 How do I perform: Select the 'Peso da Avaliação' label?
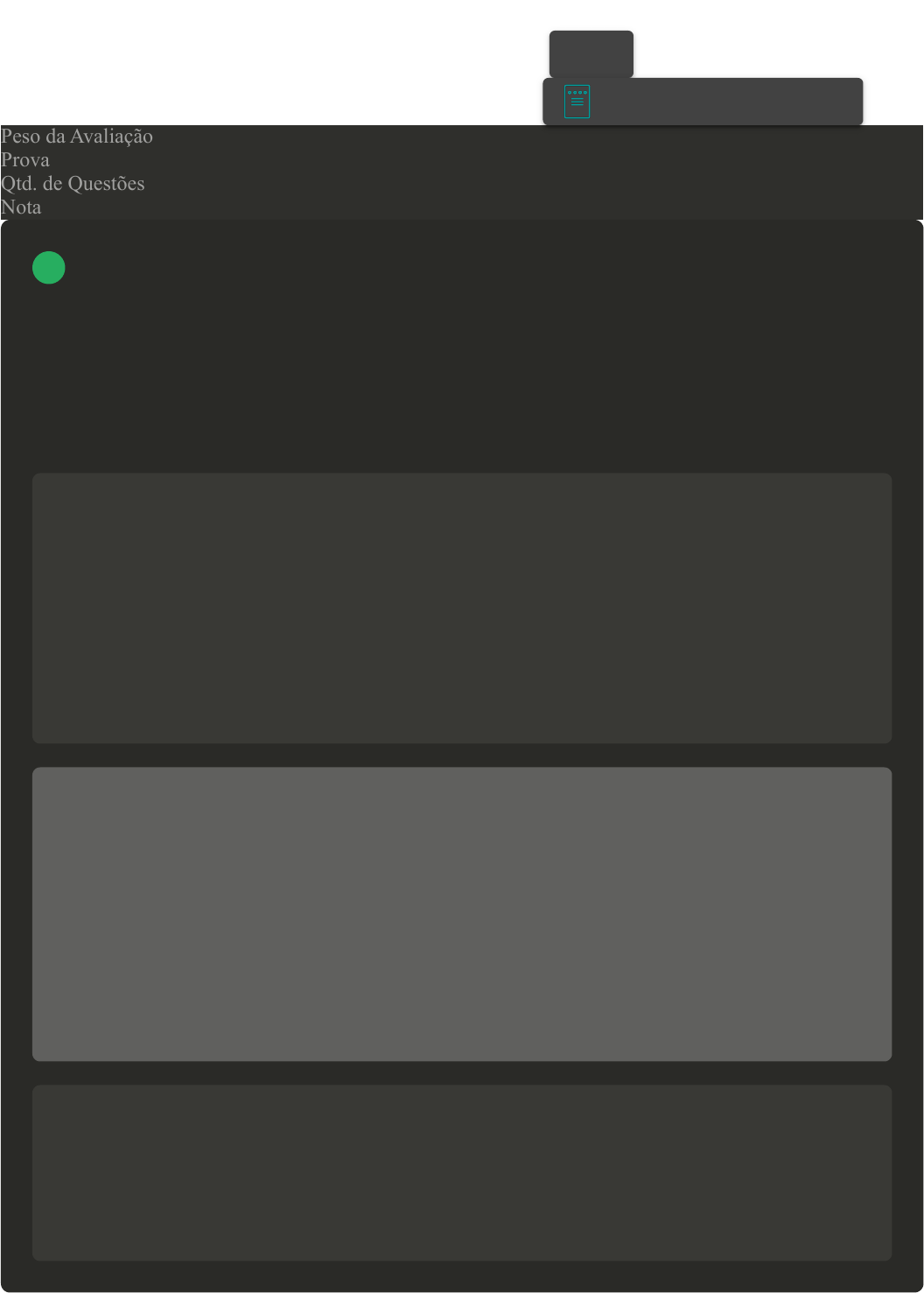pyautogui.click(x=77, y=137)
